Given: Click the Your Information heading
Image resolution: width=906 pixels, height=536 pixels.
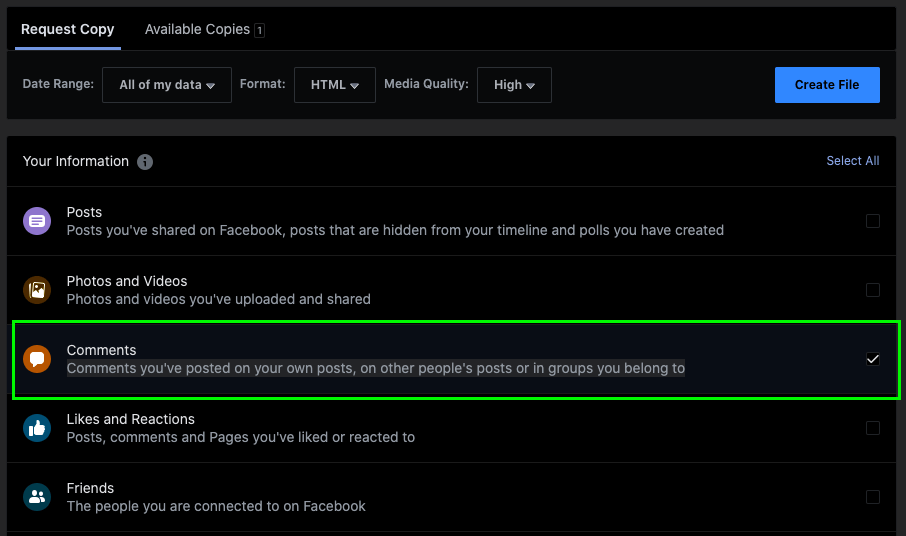Looking at the screenshot, I should [x=76, y=161].
